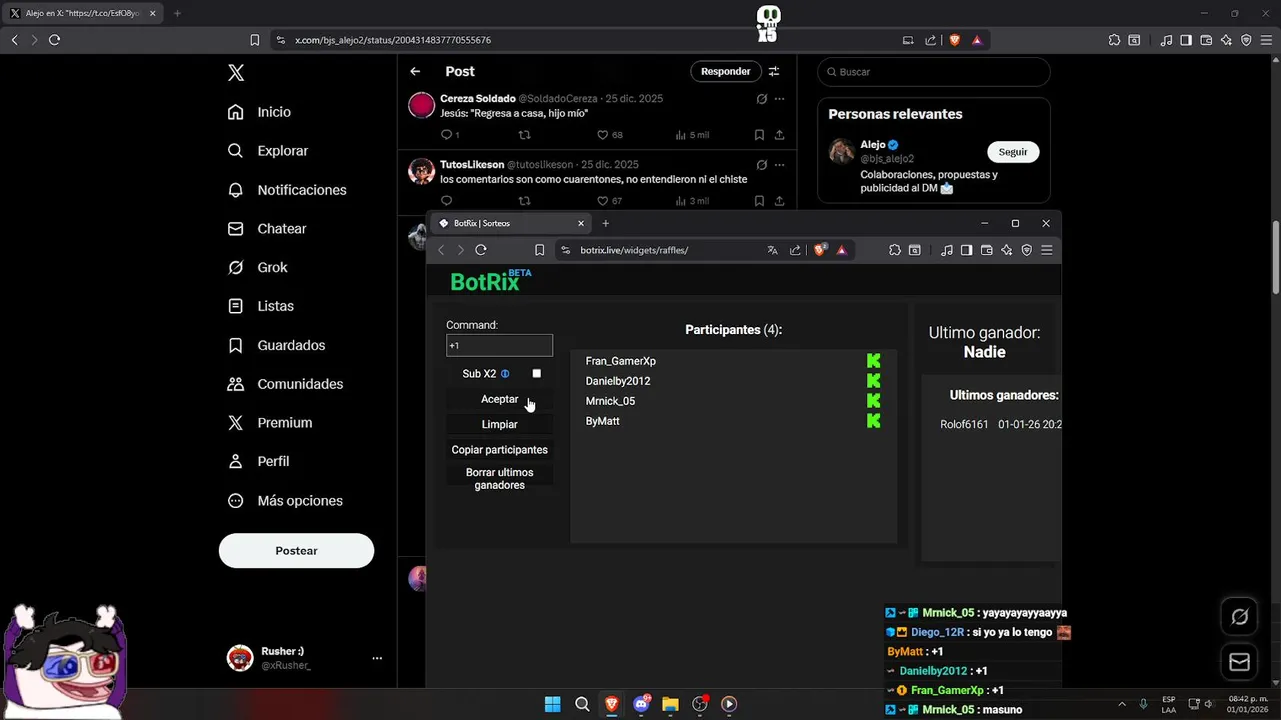
Task: Open the BotRix window hamburger menu
Action: [1047, 250]
